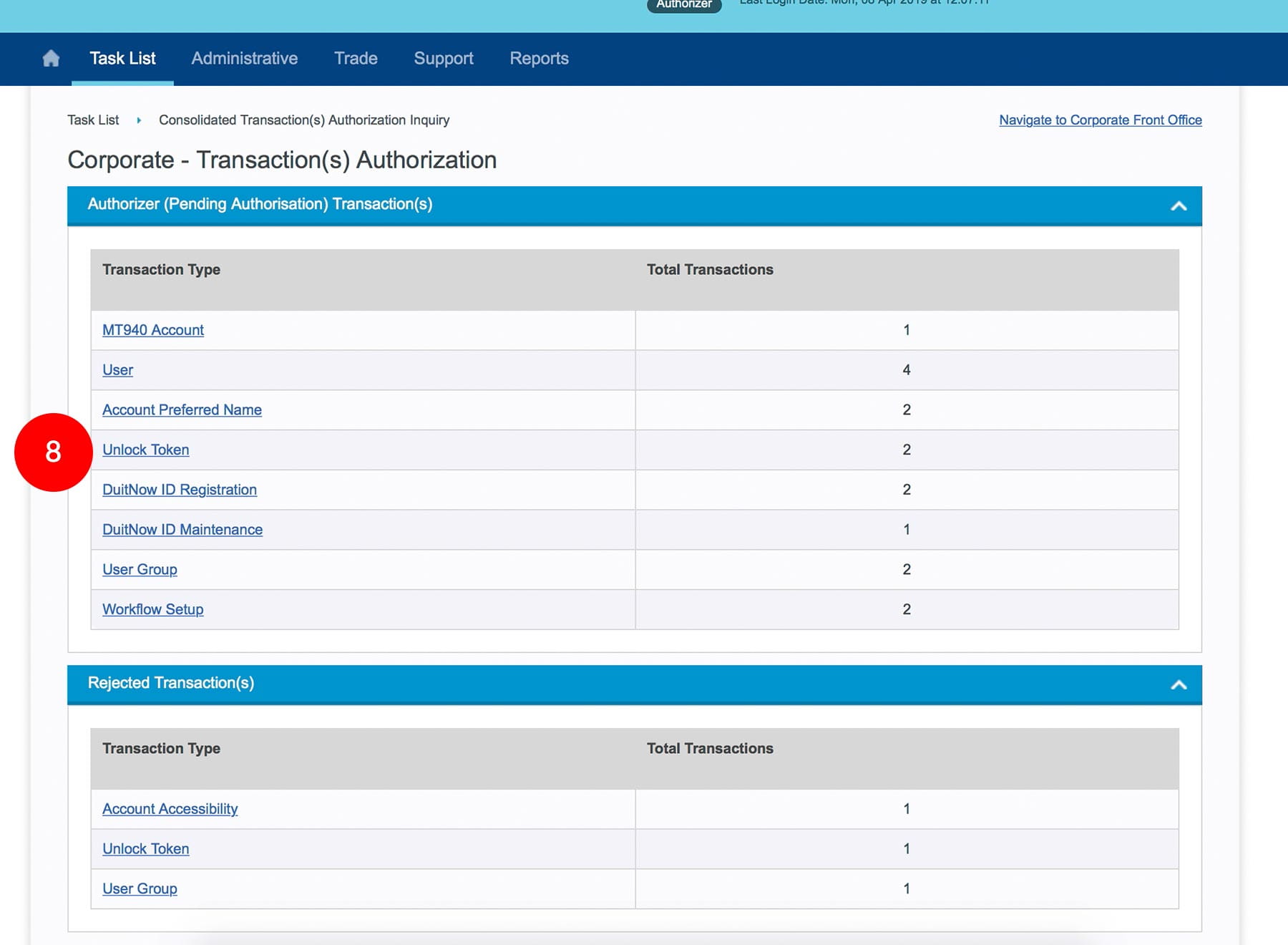Click Task List breadcrumb text
This screenshot has width=1288, height=945.
(93, 120)
